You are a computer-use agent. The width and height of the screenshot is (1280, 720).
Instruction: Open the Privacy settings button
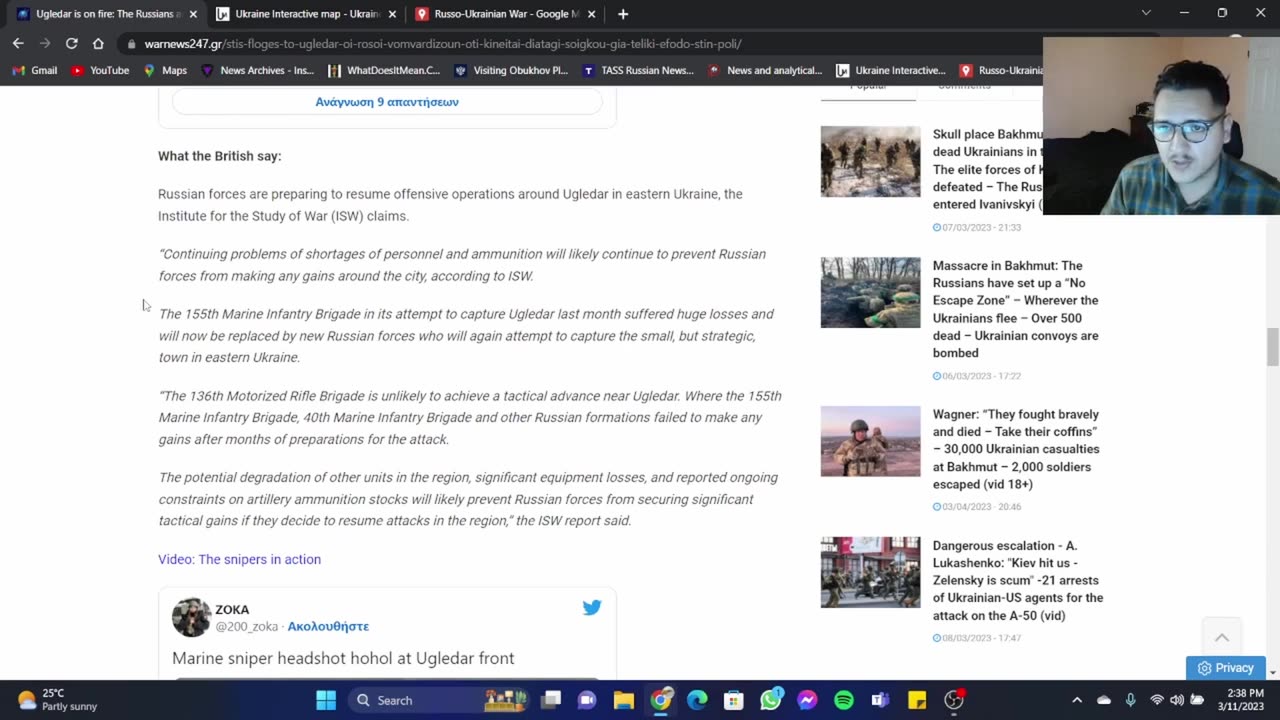(x=1225, y=668)
